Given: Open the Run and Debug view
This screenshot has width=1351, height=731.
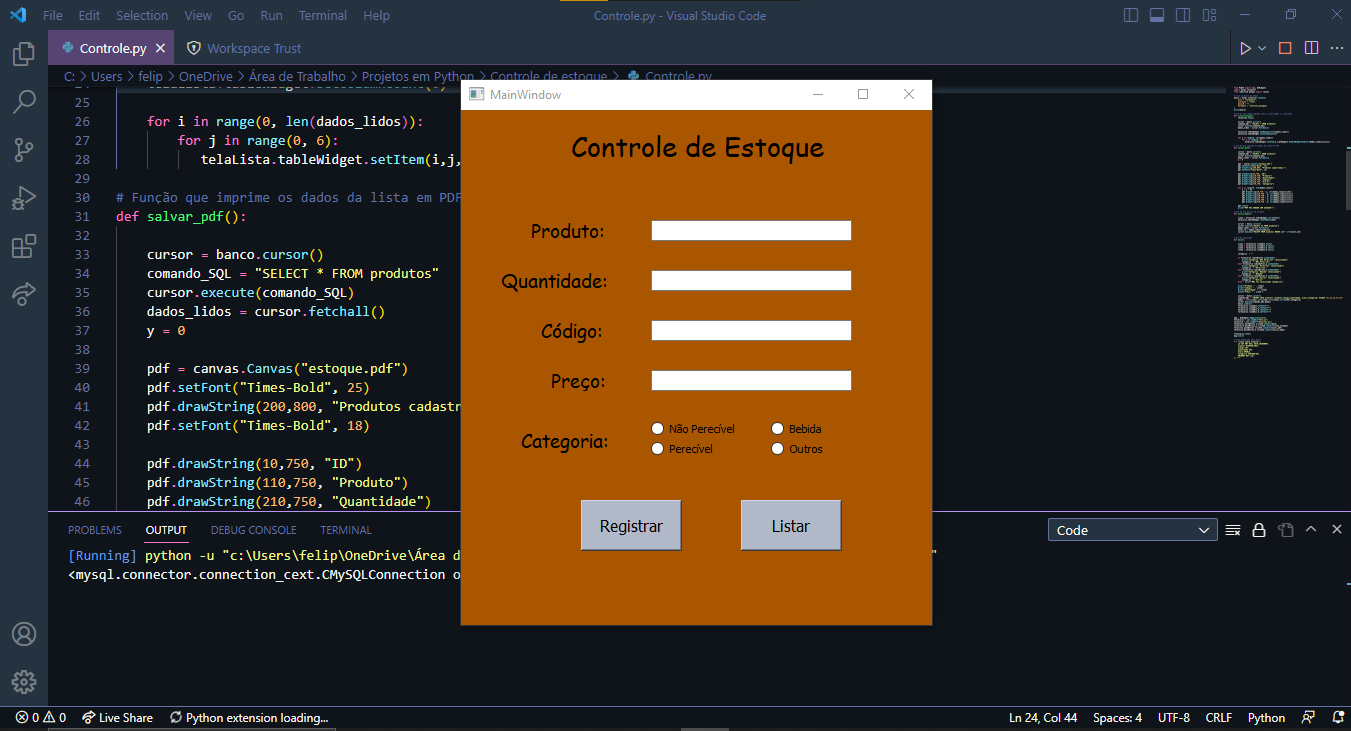Looking at the screenshot, I should (x=24, y=198).
